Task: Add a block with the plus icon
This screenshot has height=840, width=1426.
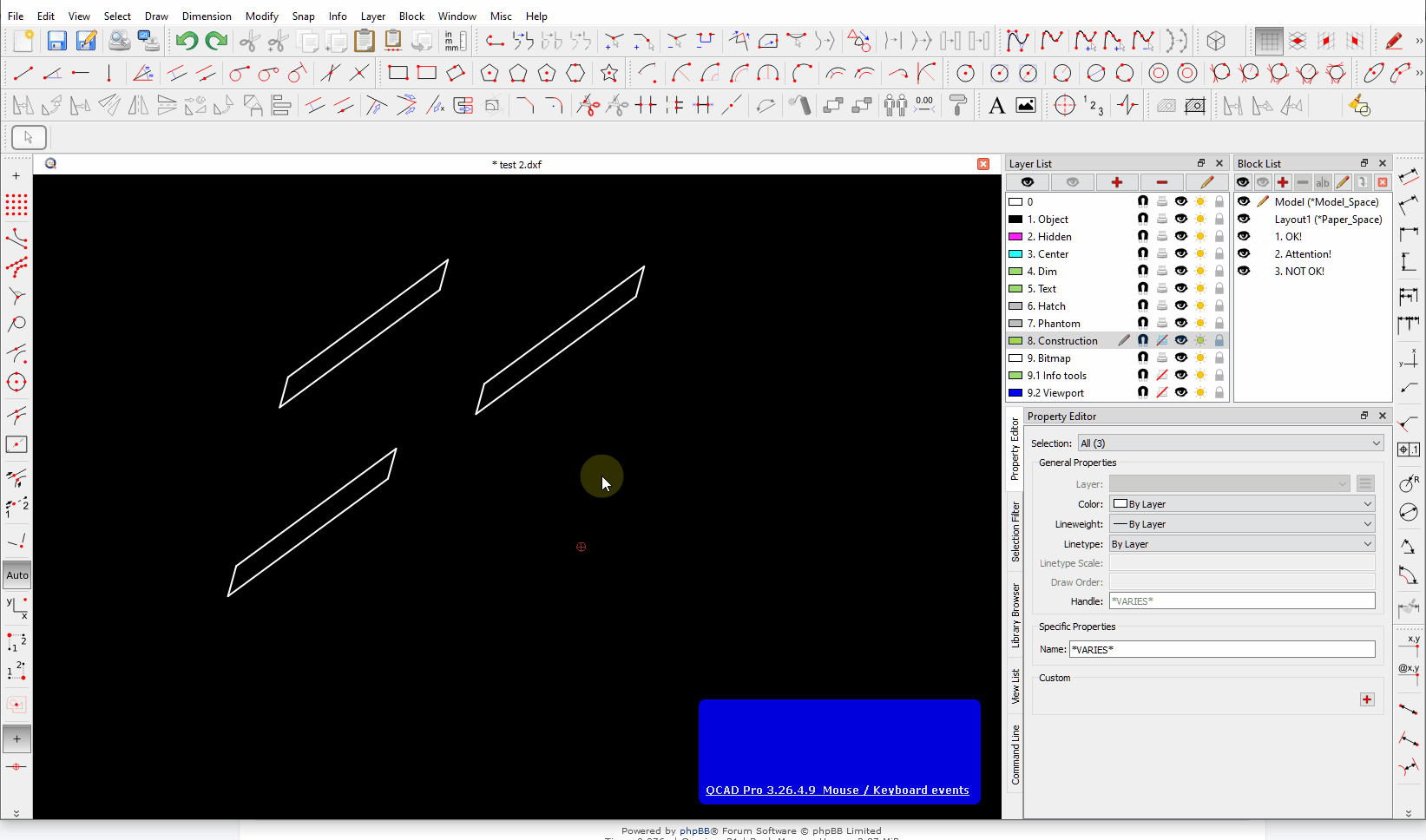Action: coord(1283,182)
